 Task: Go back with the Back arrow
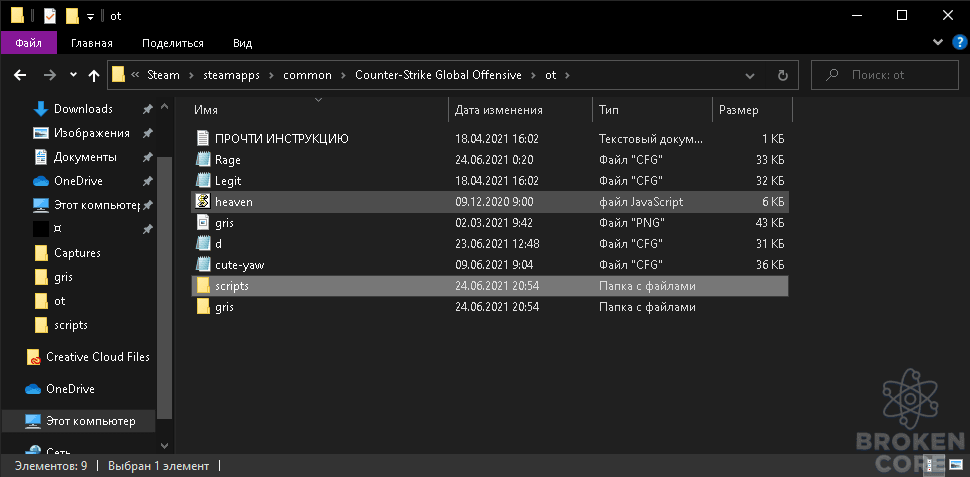(20, 75)
